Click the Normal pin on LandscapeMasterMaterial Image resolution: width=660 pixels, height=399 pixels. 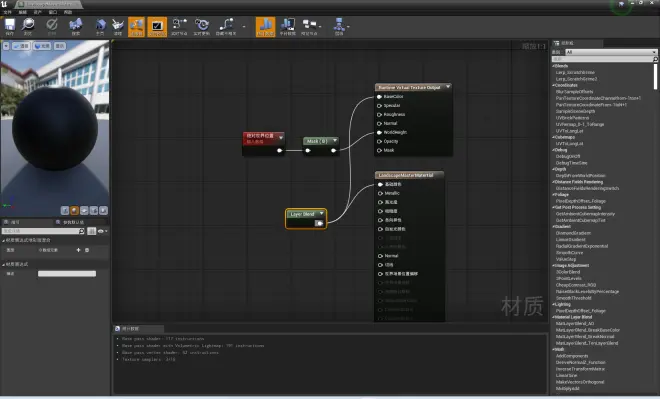tap(381, 256)
